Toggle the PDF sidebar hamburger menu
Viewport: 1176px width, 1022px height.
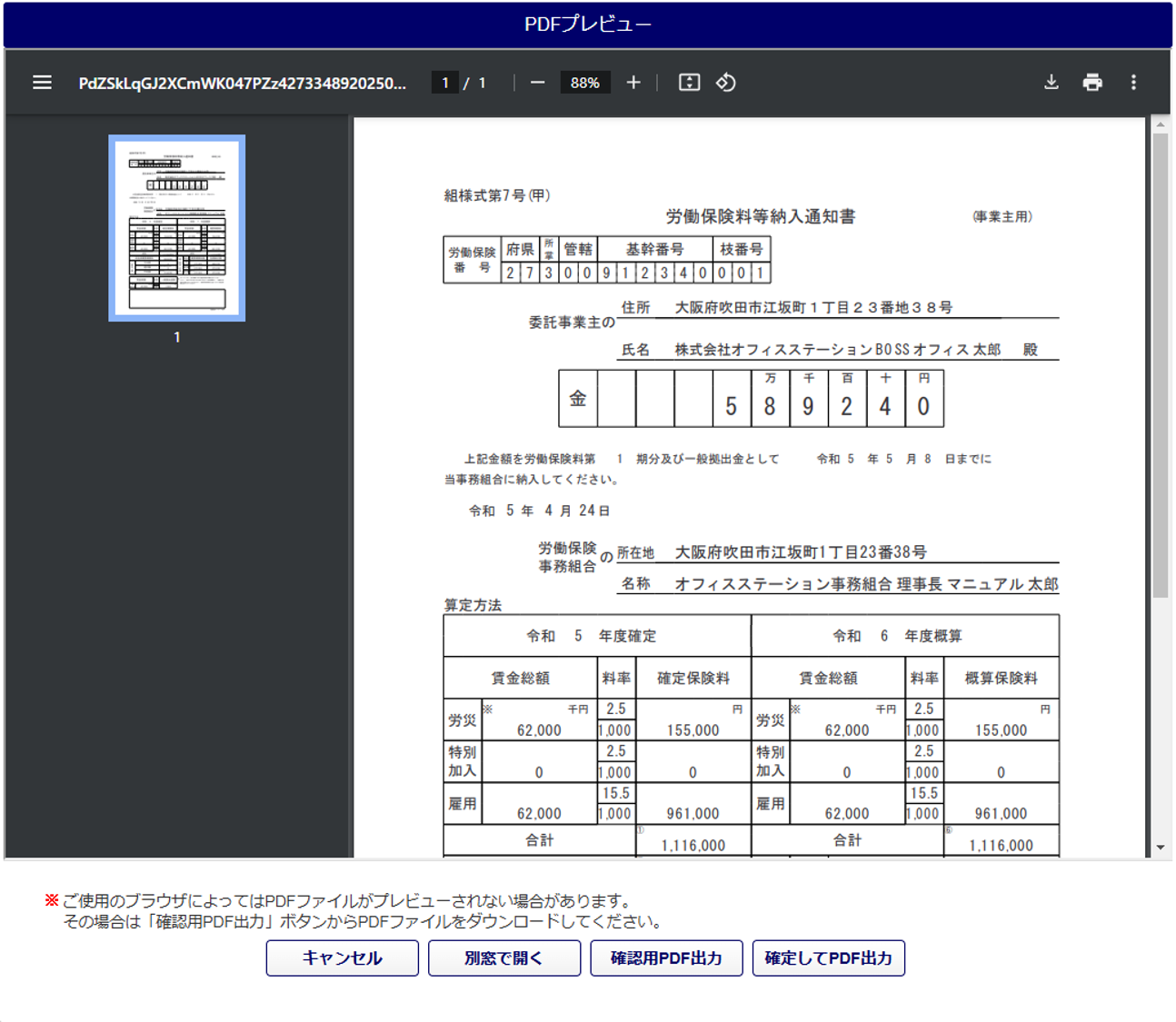[x=42, y=83]
